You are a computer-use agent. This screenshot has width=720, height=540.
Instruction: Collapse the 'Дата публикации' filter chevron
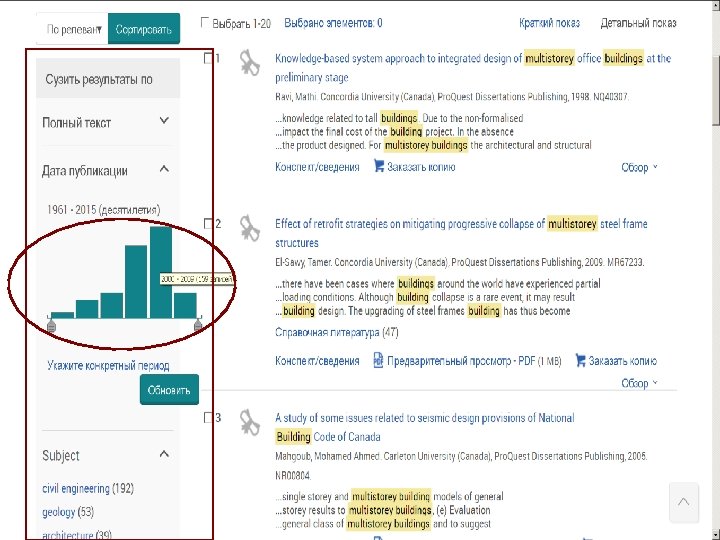pyautogui.click(x=164, y=169)
